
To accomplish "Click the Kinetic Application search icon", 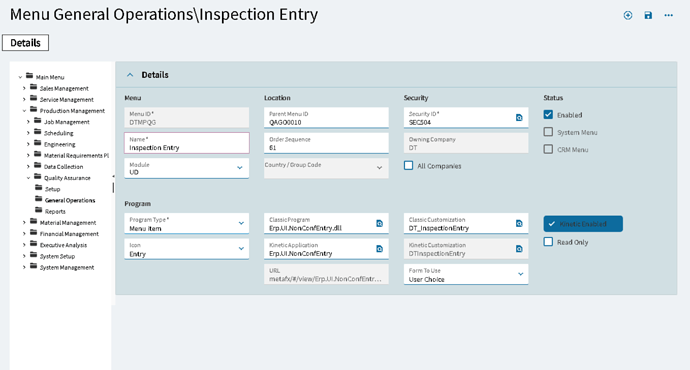I will click(379, 249).
